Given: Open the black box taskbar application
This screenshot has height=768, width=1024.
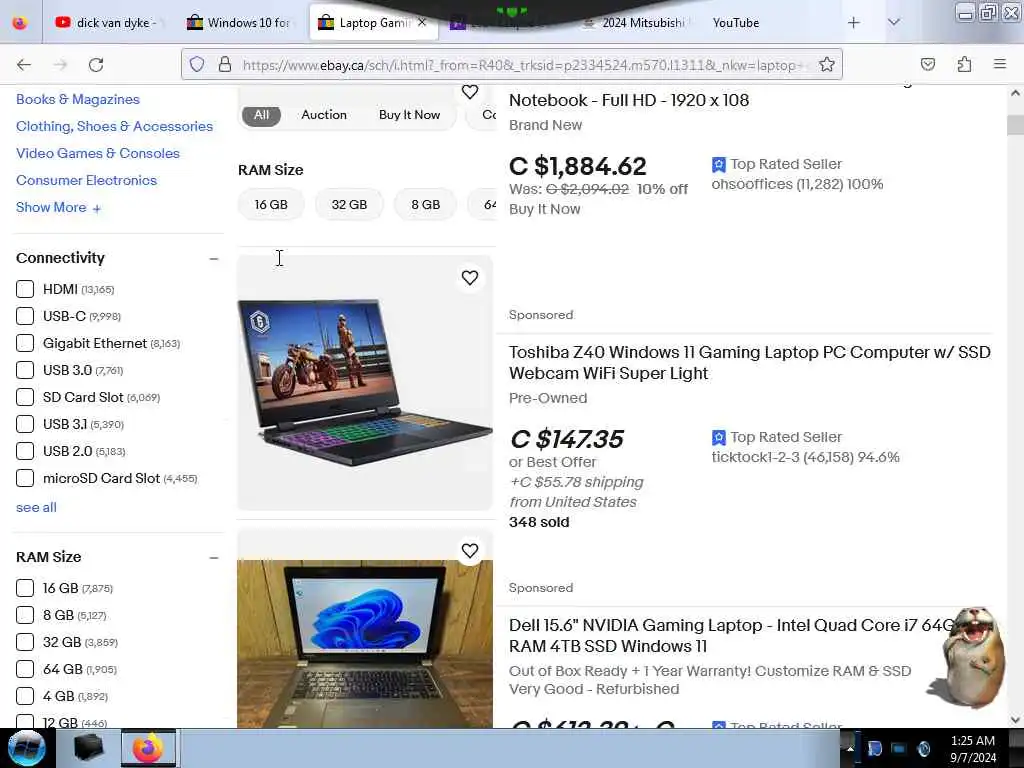Looking at the screenshot, I should pyautogui.click(x=89, y=748).
